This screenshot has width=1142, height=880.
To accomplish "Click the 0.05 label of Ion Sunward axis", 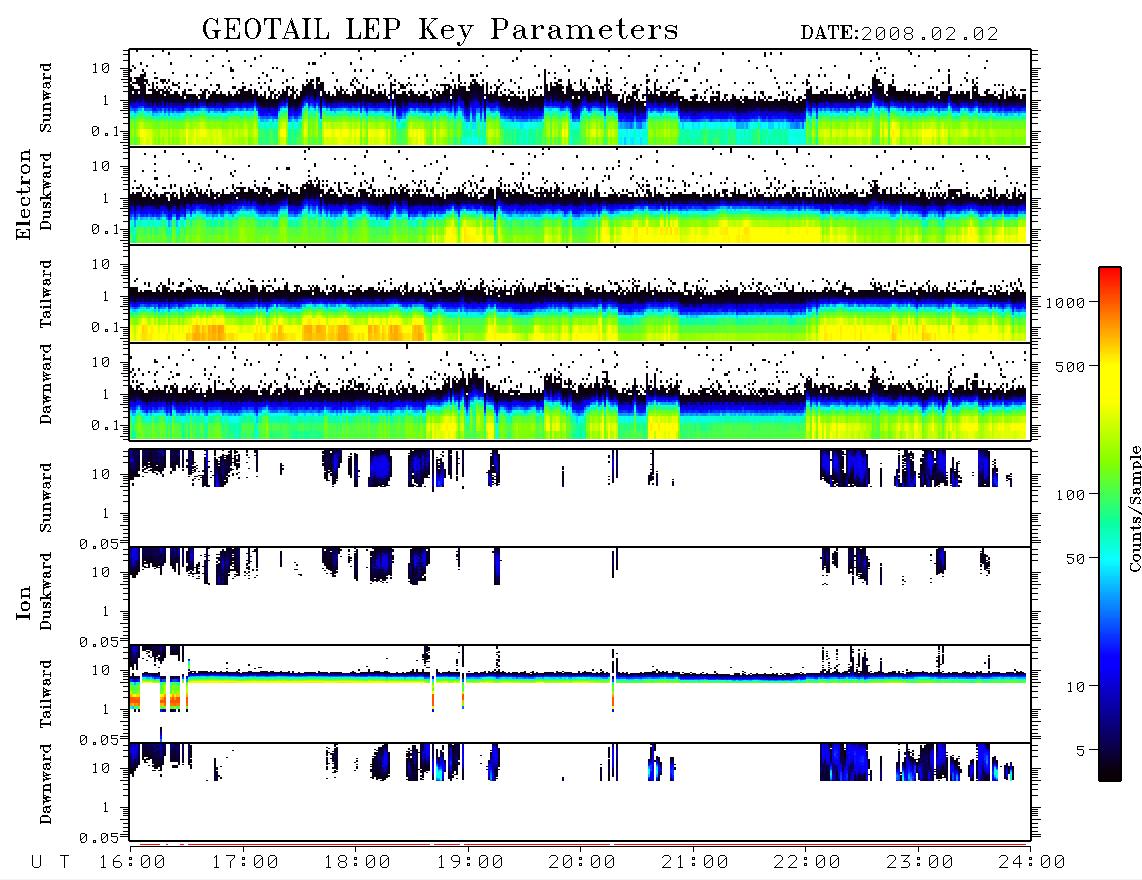I will [99, 543].
